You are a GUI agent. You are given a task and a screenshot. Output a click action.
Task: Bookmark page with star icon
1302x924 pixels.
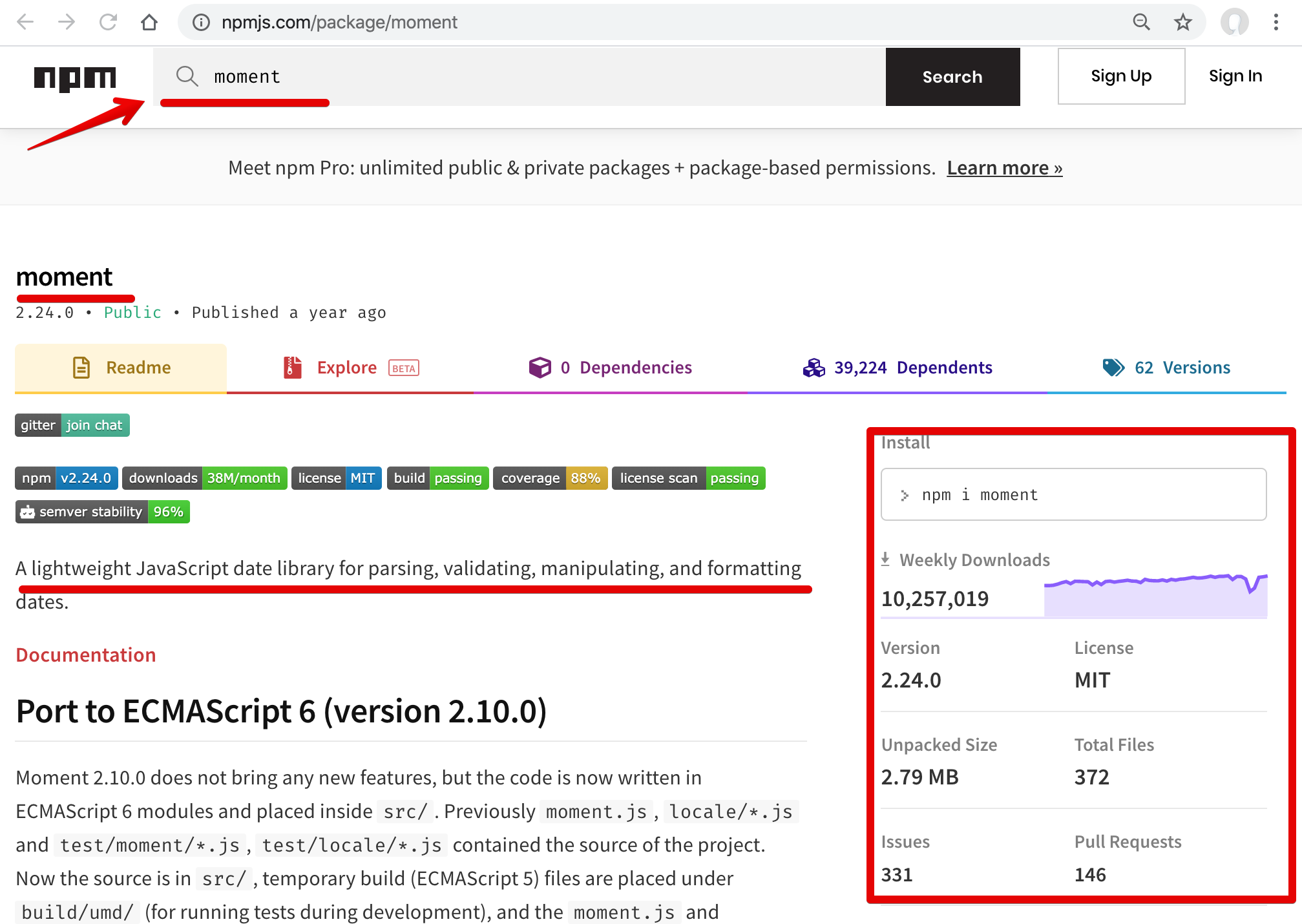[x=1182, y=23]
